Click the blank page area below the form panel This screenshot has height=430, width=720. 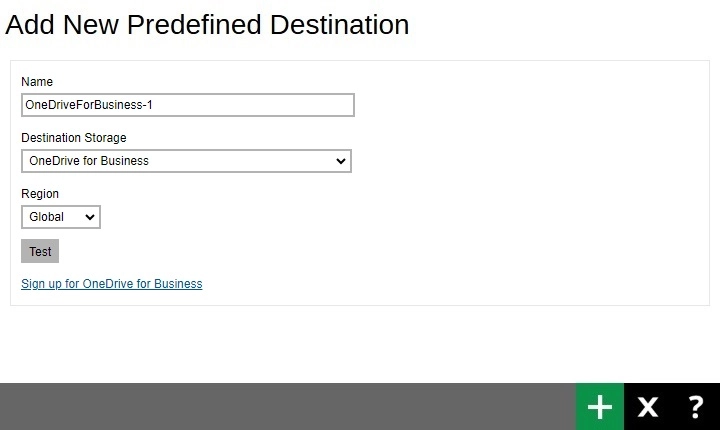[360, 345]
